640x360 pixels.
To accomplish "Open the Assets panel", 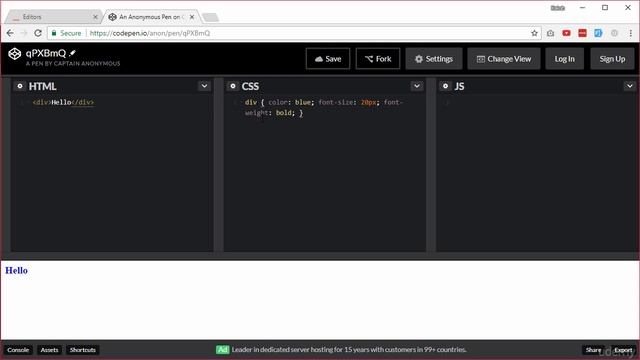I will pyautogui.click(x=49, y=350).
